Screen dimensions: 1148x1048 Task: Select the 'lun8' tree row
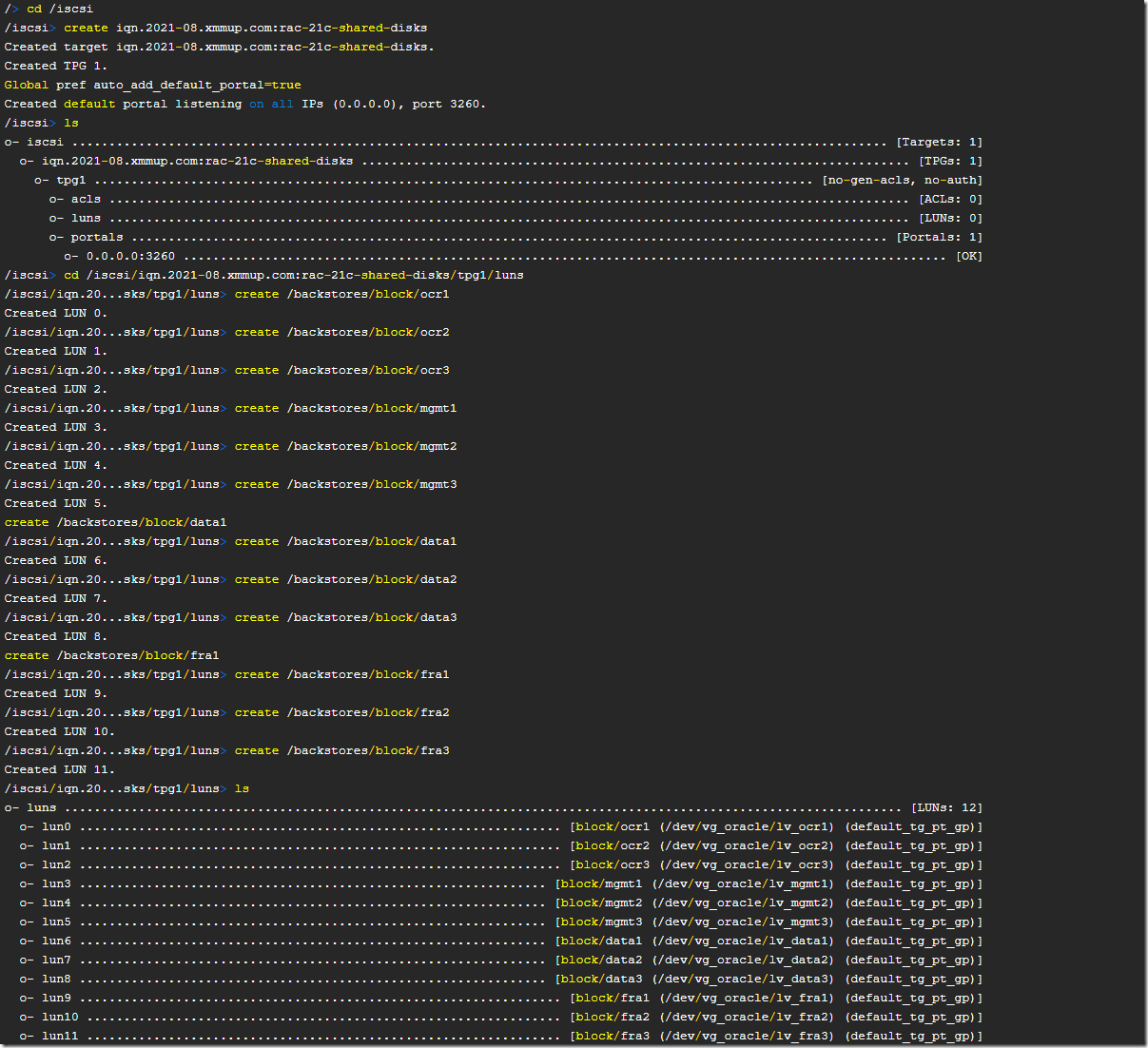click(500, 979)
